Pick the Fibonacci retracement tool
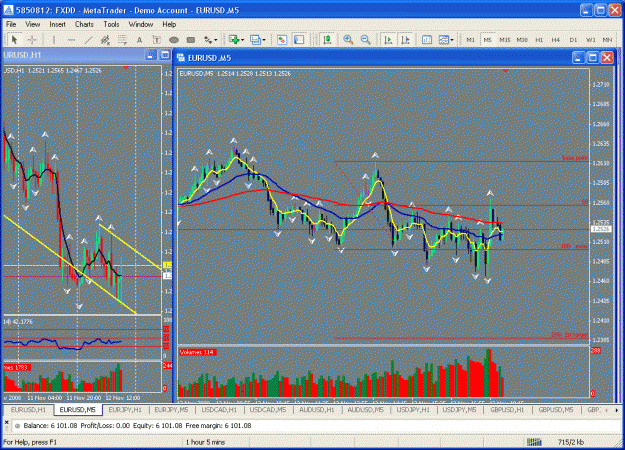625x450 pixels. coord(122,39)
